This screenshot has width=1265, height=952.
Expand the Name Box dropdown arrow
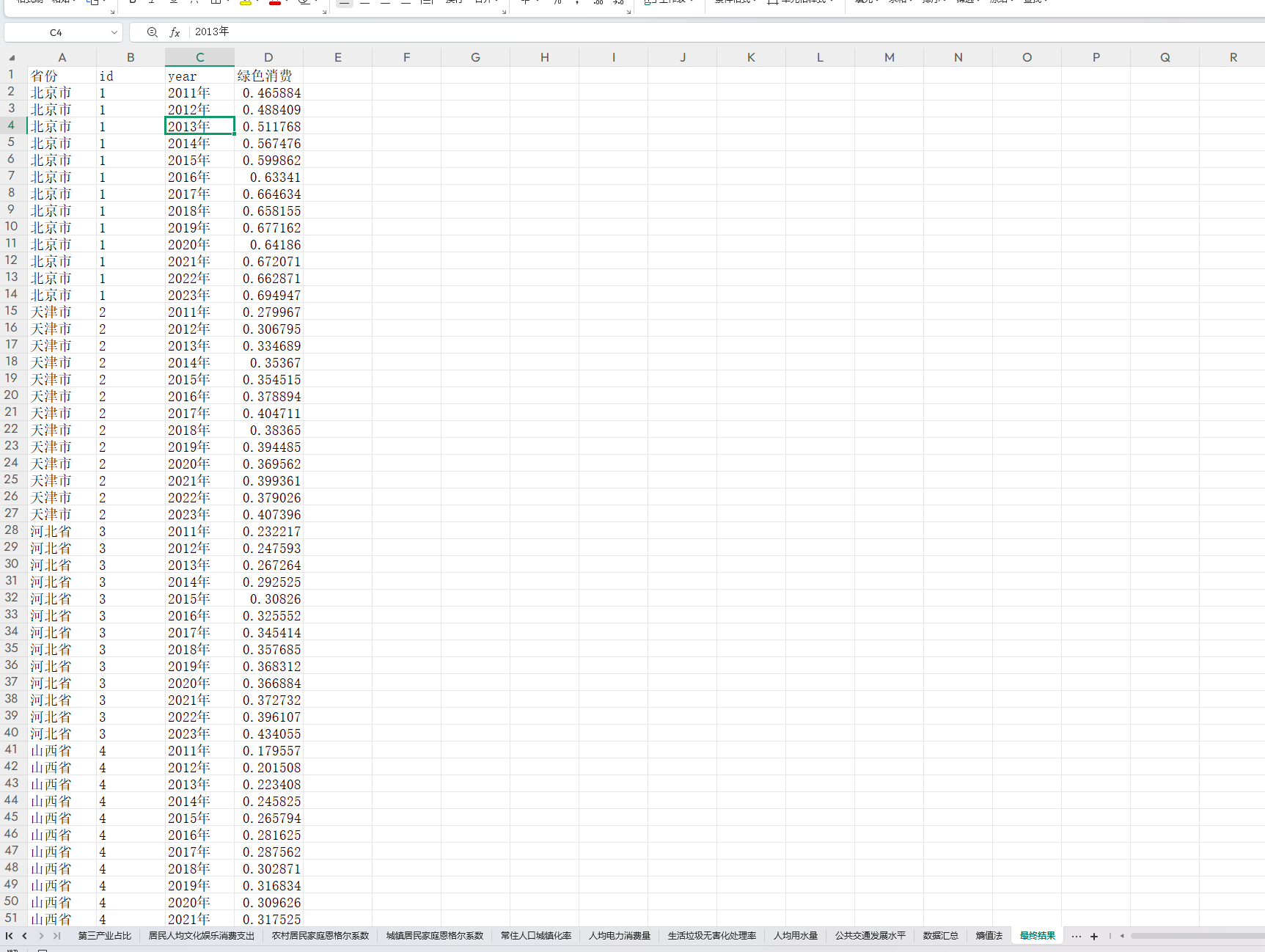[114, 32]
